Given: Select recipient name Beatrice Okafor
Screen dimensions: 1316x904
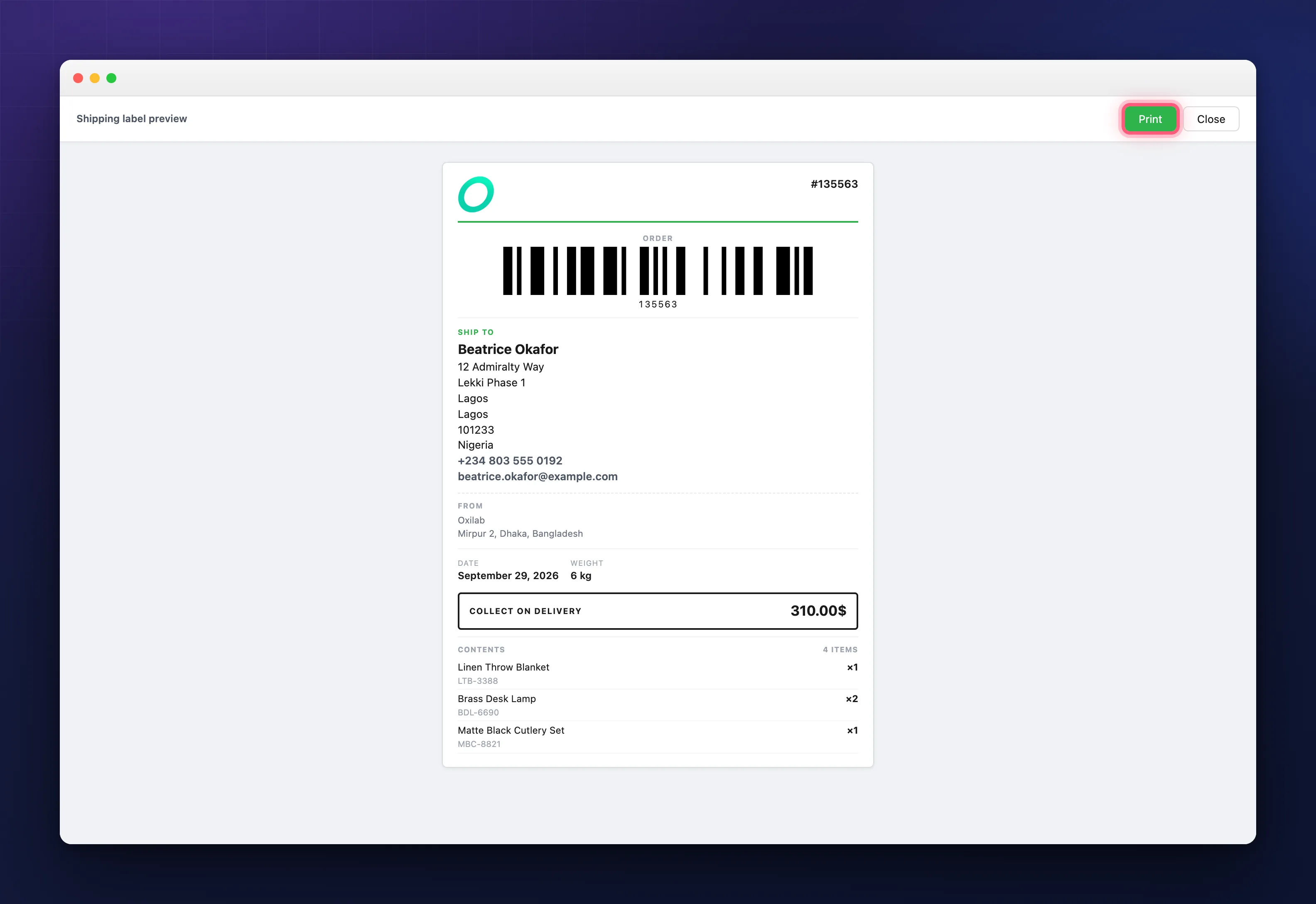Looking at the screenshot, I should click(x=508, y=349).
